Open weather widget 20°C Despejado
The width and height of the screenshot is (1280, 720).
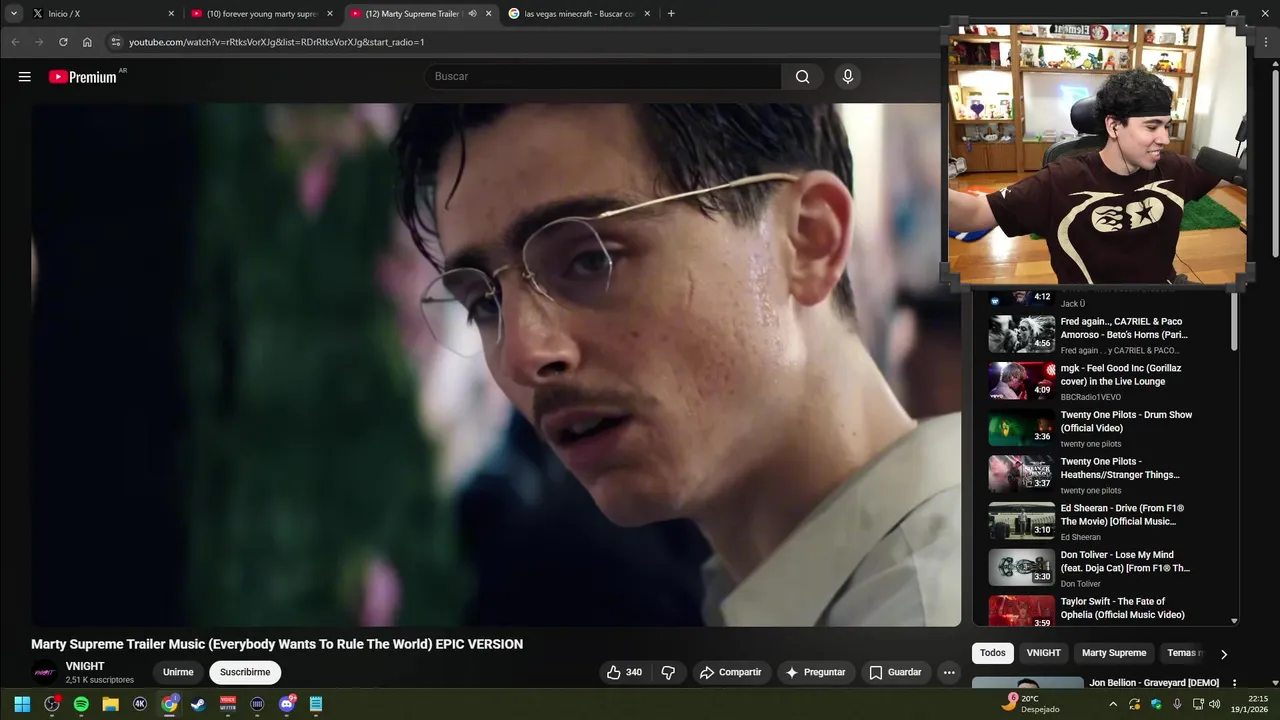[1030, 704]
